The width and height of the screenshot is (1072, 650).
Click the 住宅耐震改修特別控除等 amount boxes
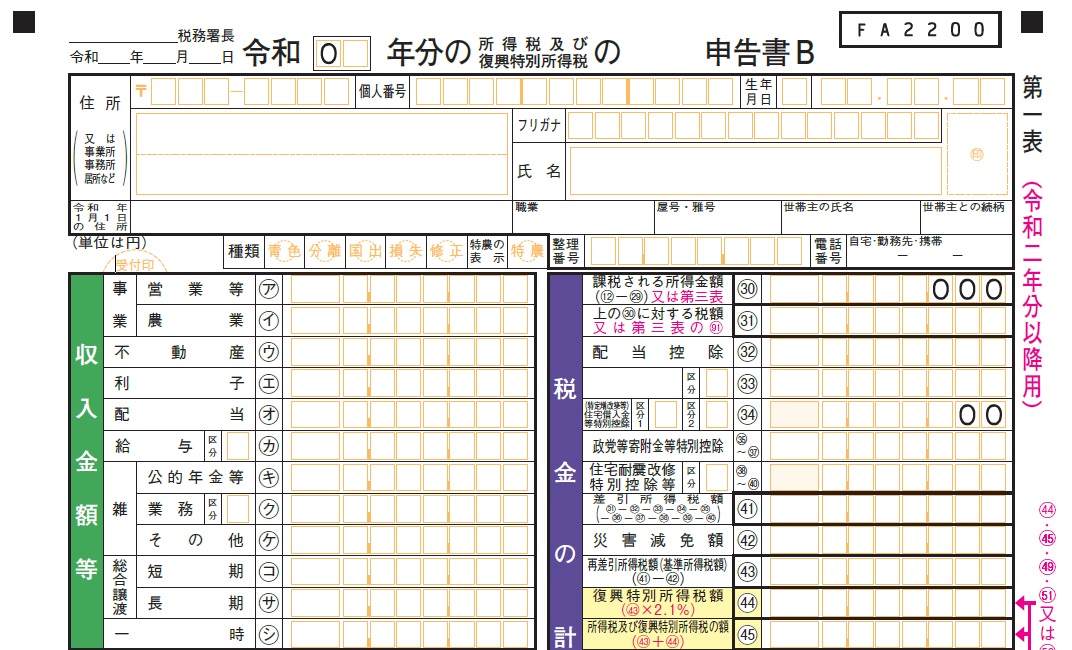click(x=888, y=478)
